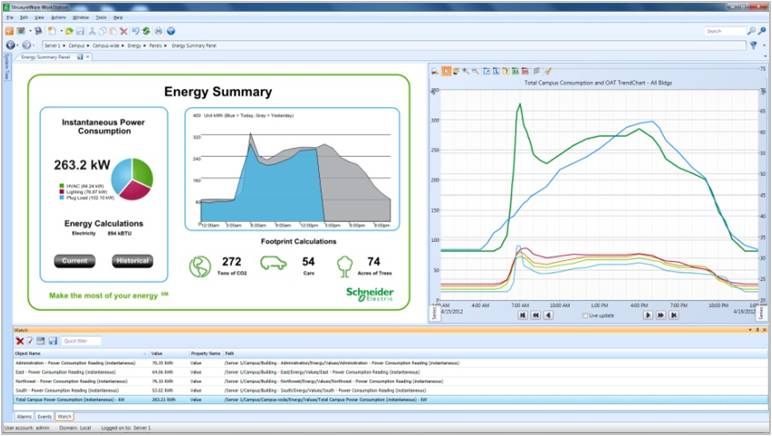Click the green grid icon in trend toolbar
This screenshot has width=772, height=436.
515,71
